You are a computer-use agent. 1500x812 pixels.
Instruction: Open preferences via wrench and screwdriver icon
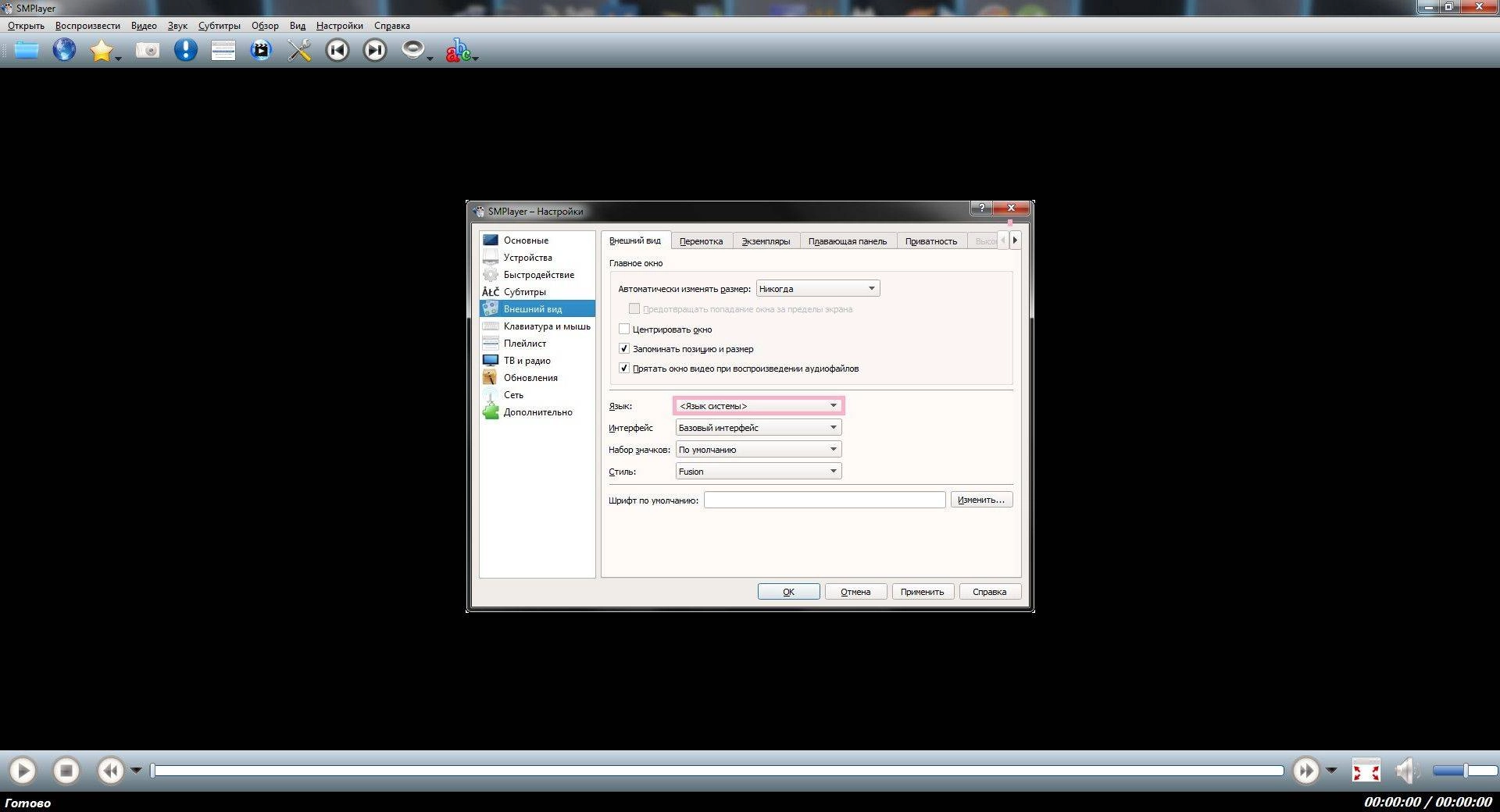[x=299, y=51]
